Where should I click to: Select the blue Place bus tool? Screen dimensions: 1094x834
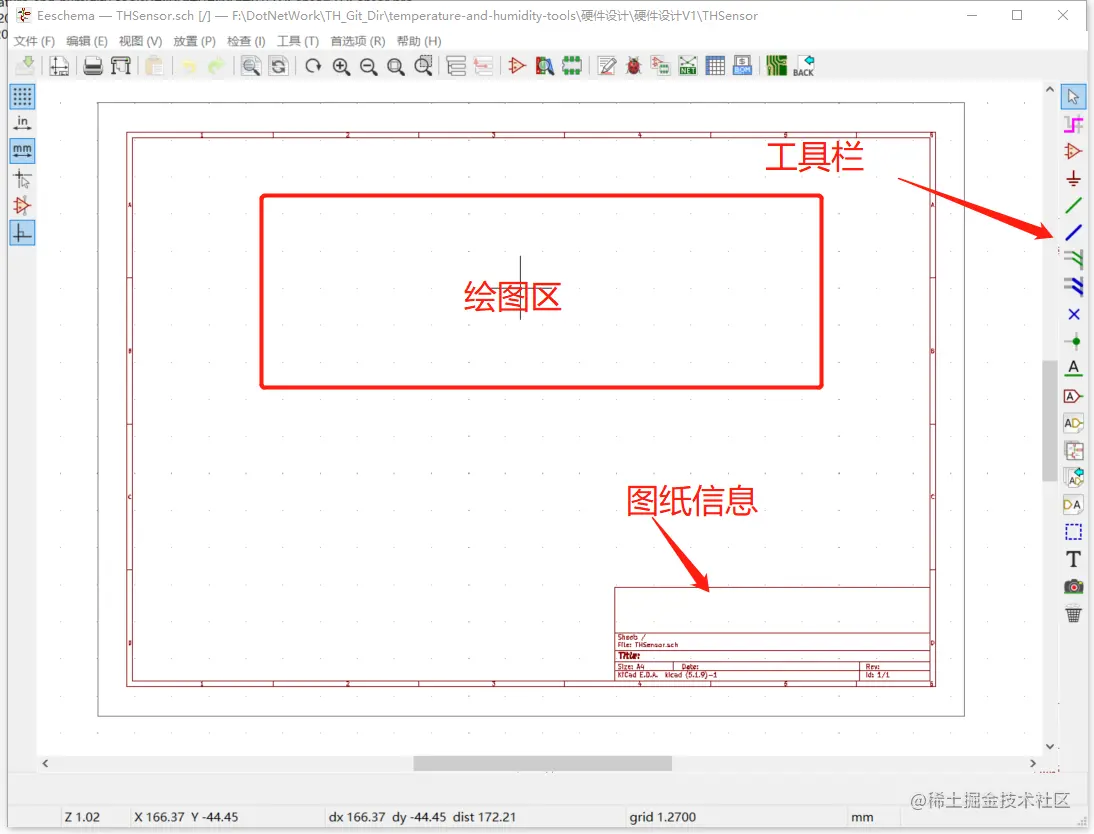[1073, 233]
